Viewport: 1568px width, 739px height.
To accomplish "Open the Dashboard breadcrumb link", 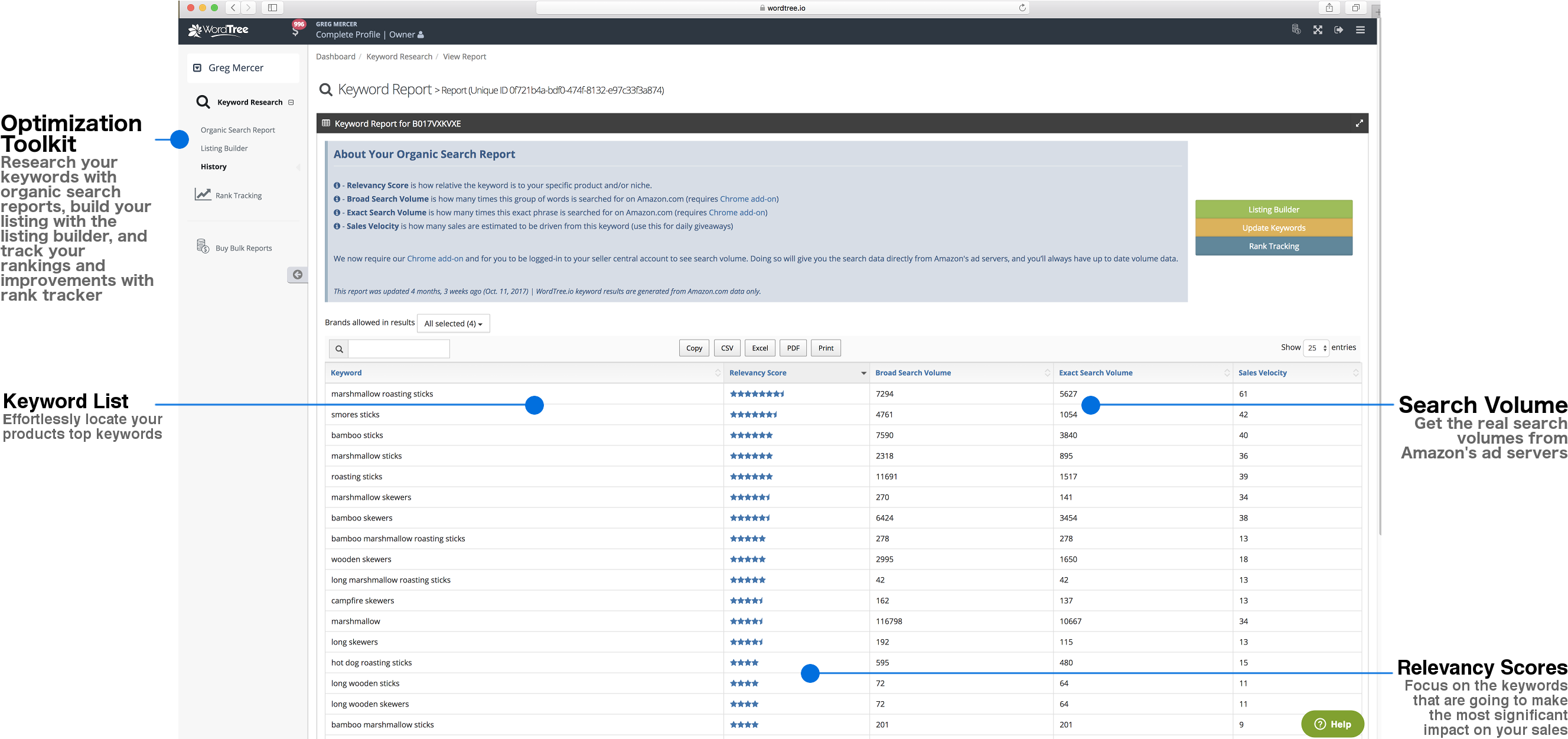I will point(335,56).
